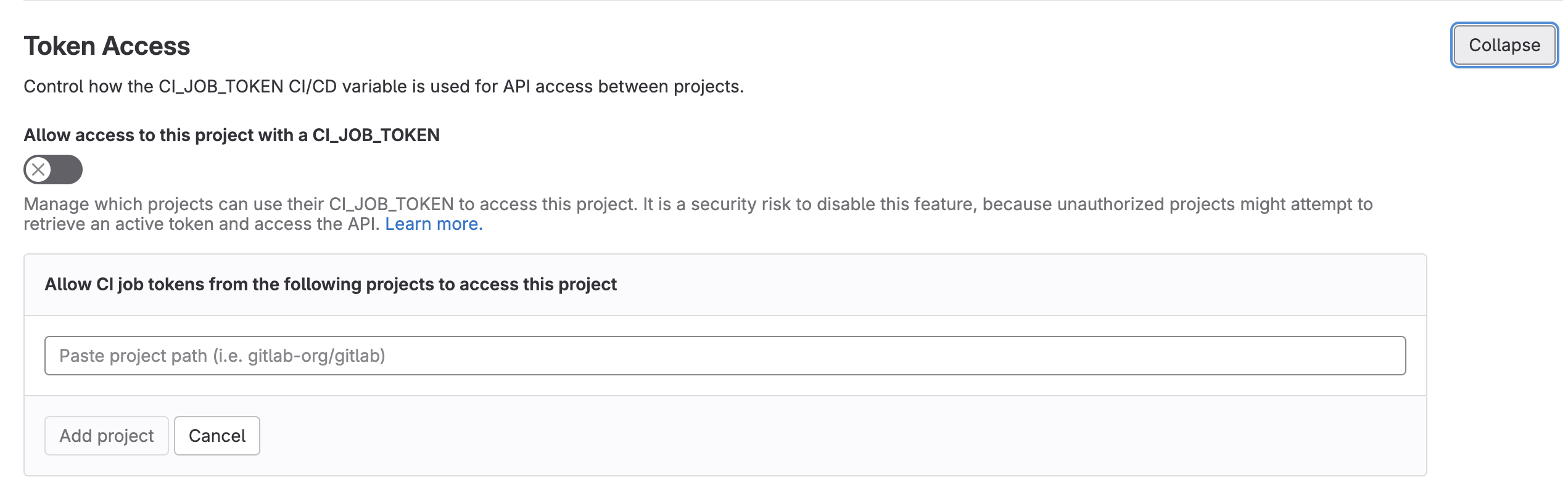
Task: Click the Token Access heading
Action: [x=107, y=46]
